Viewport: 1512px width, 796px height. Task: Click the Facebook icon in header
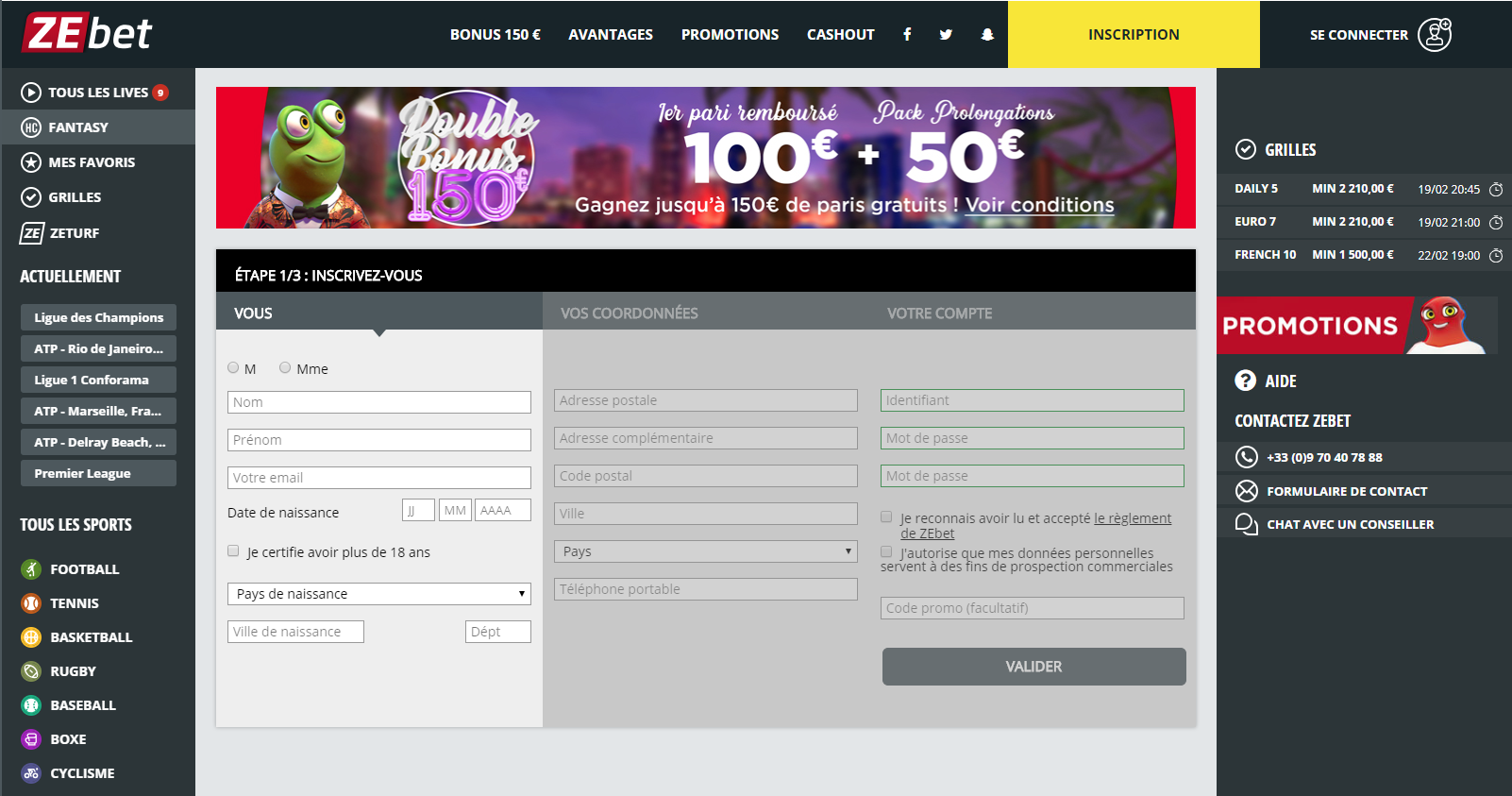(x=907, y=35)
